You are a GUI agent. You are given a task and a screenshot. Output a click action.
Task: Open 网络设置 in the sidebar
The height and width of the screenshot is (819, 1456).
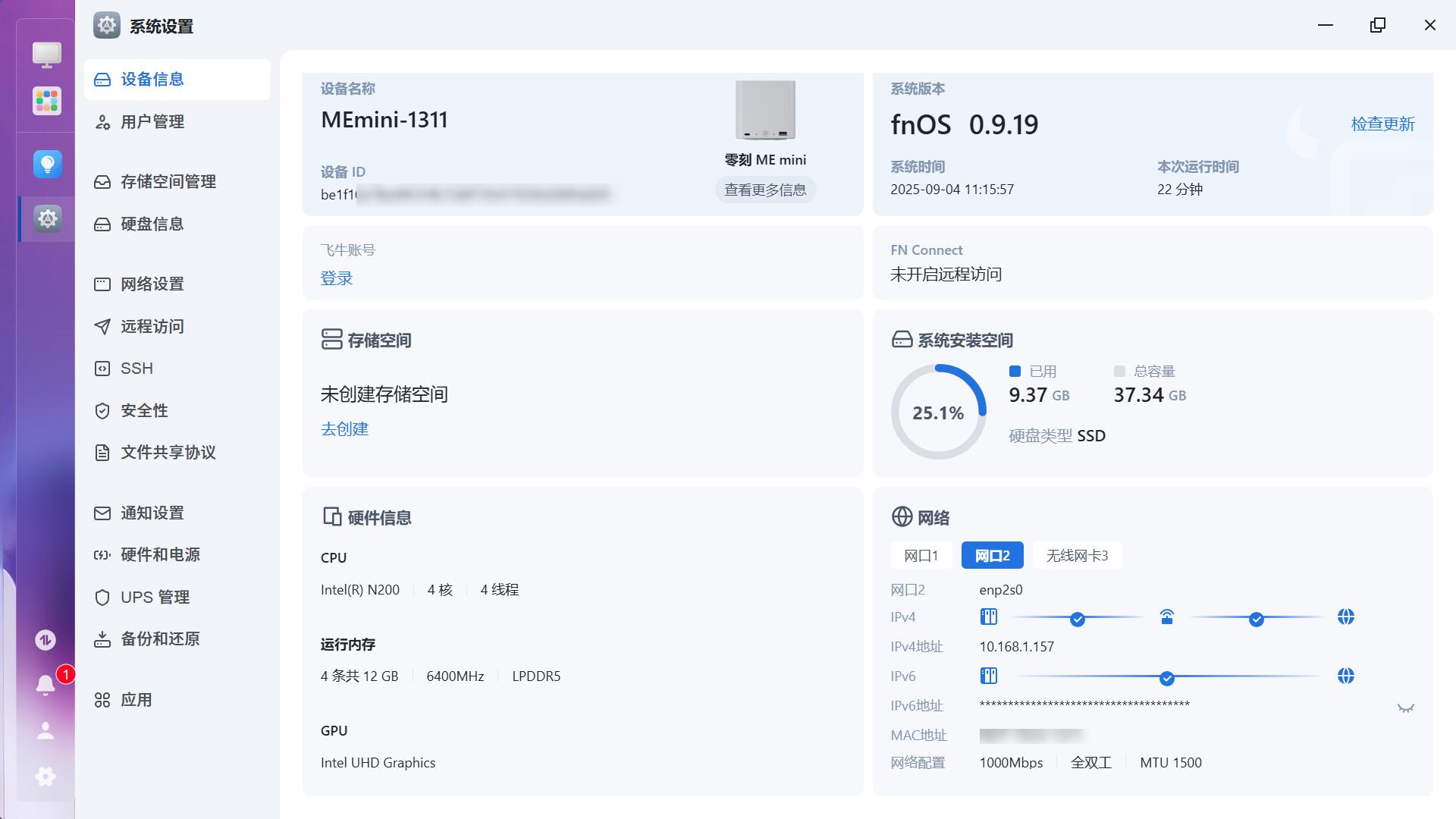click(x=152, y=284)
